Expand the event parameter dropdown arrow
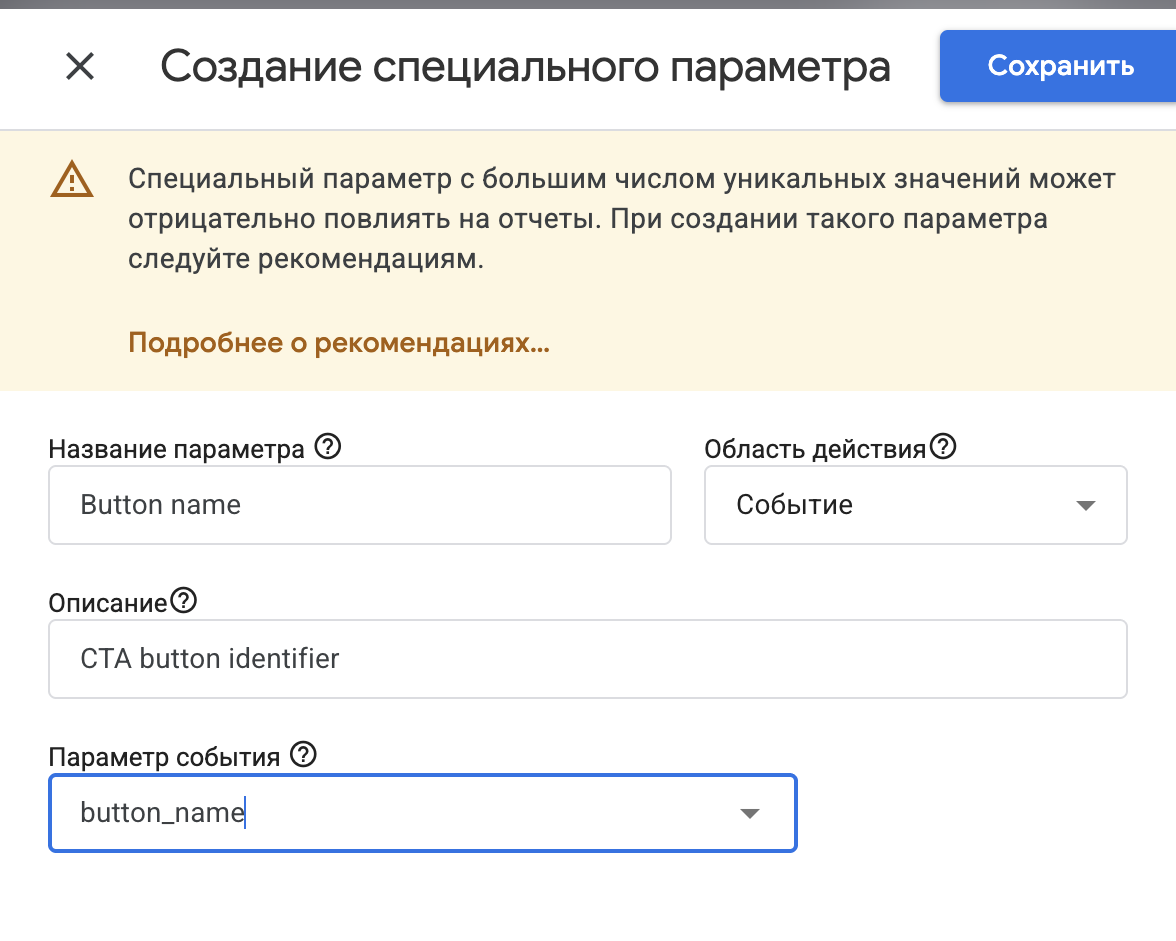 (750, 814)
